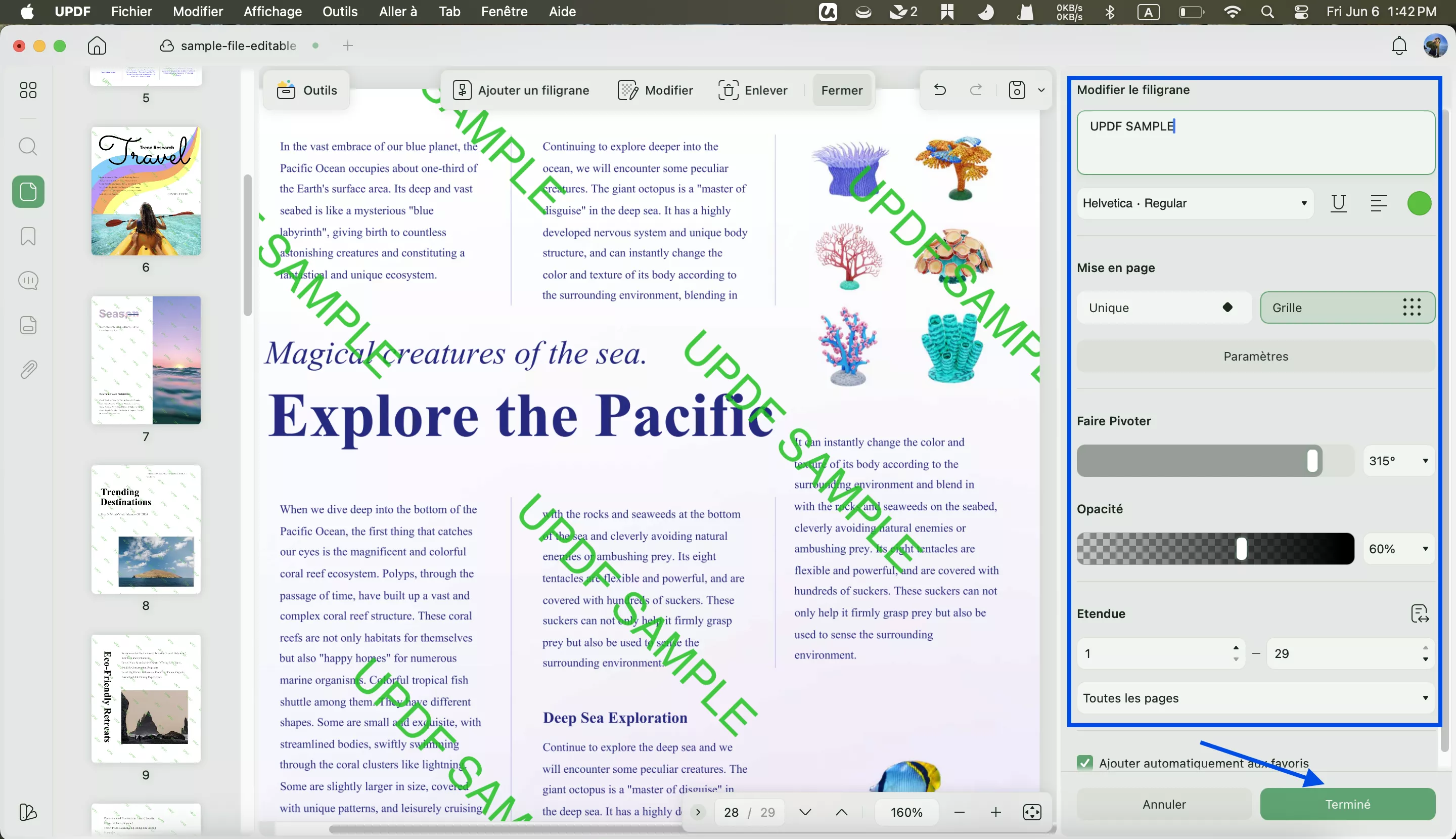Open text alignment options icon
Viewport: 1456px width, 839px height.
1378,203
